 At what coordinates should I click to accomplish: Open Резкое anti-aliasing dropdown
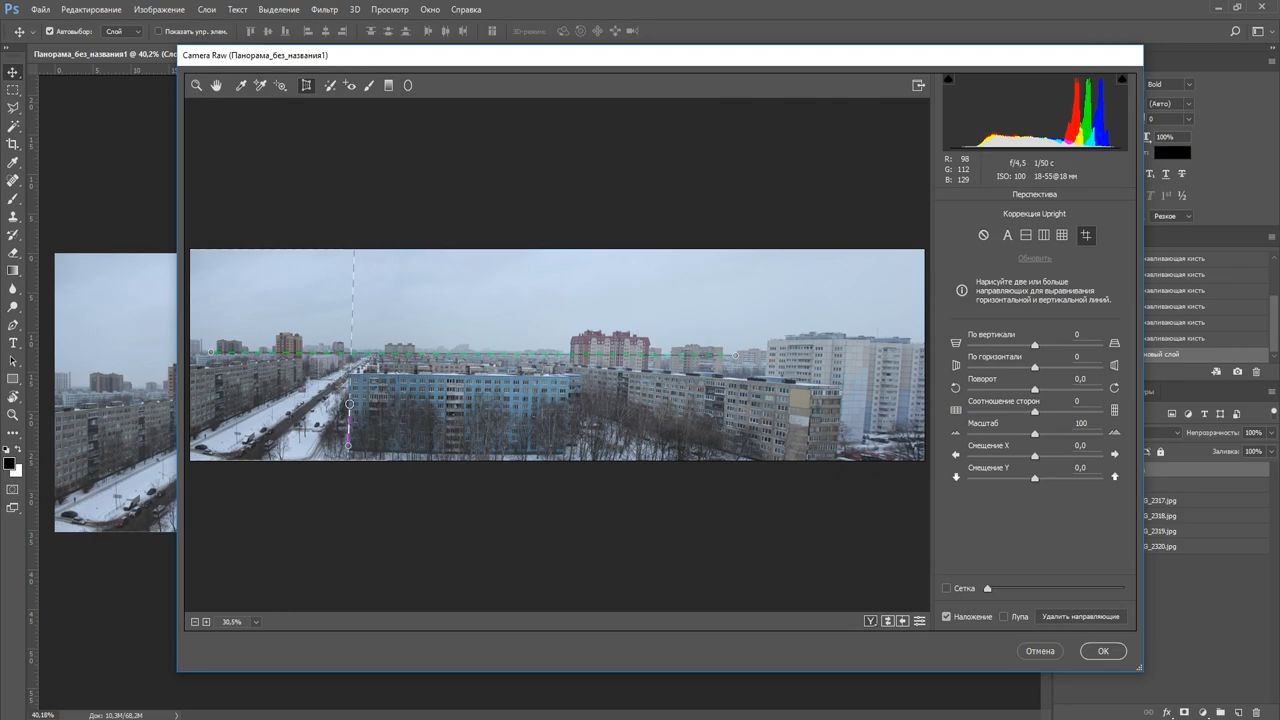click(1172, 216)
